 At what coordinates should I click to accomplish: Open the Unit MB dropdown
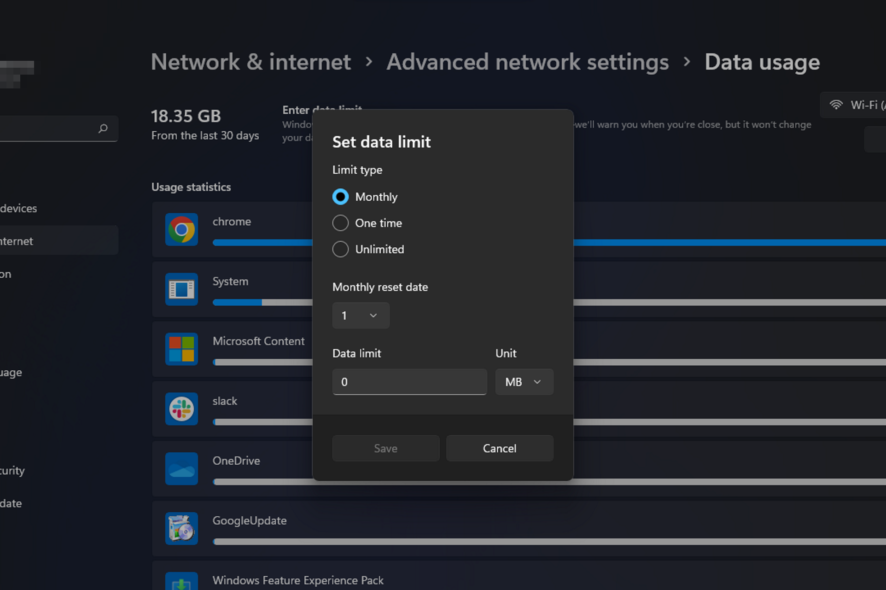[x=524, y=382]
